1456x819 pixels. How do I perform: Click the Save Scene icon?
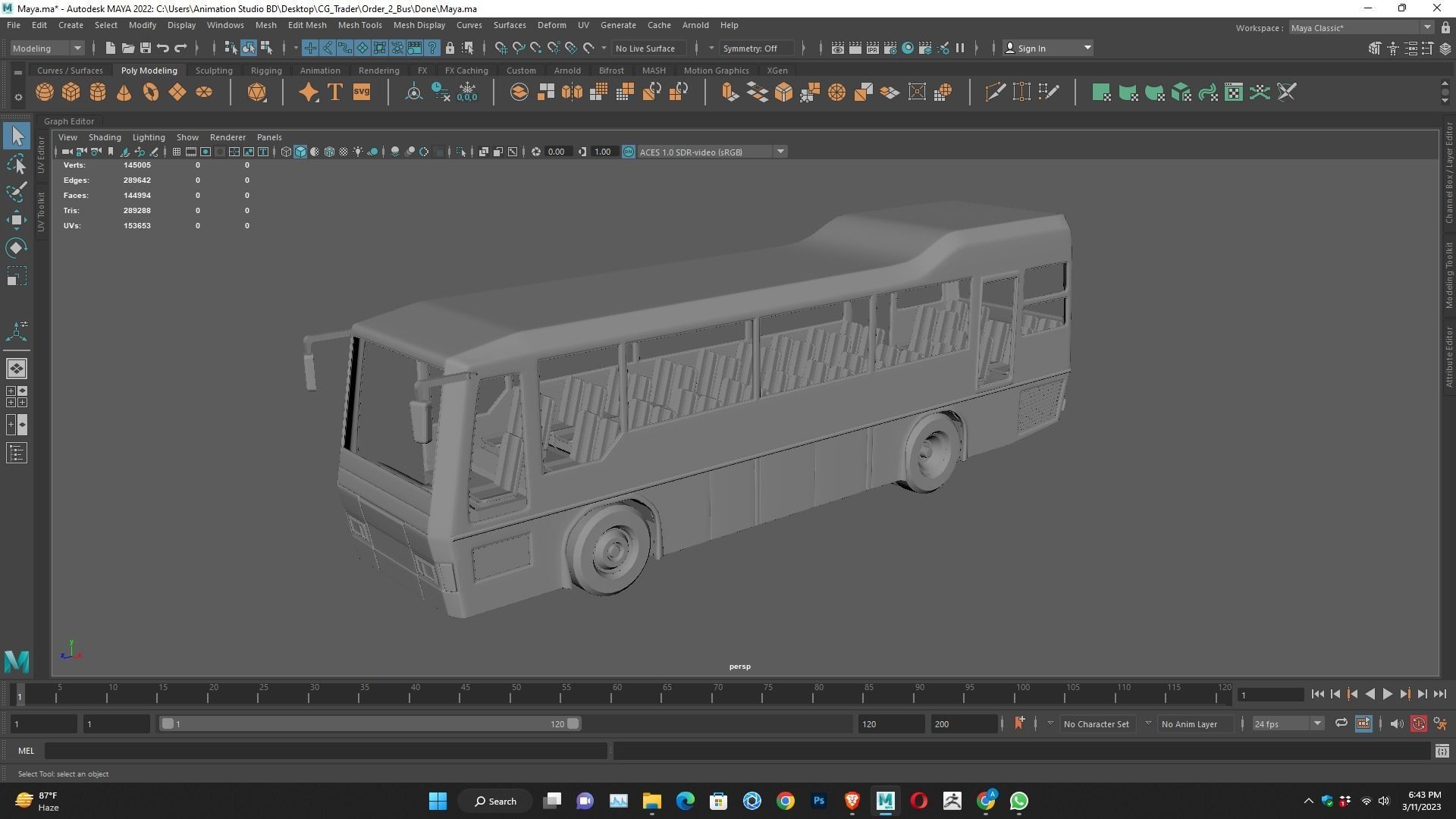tap(146, 48)
